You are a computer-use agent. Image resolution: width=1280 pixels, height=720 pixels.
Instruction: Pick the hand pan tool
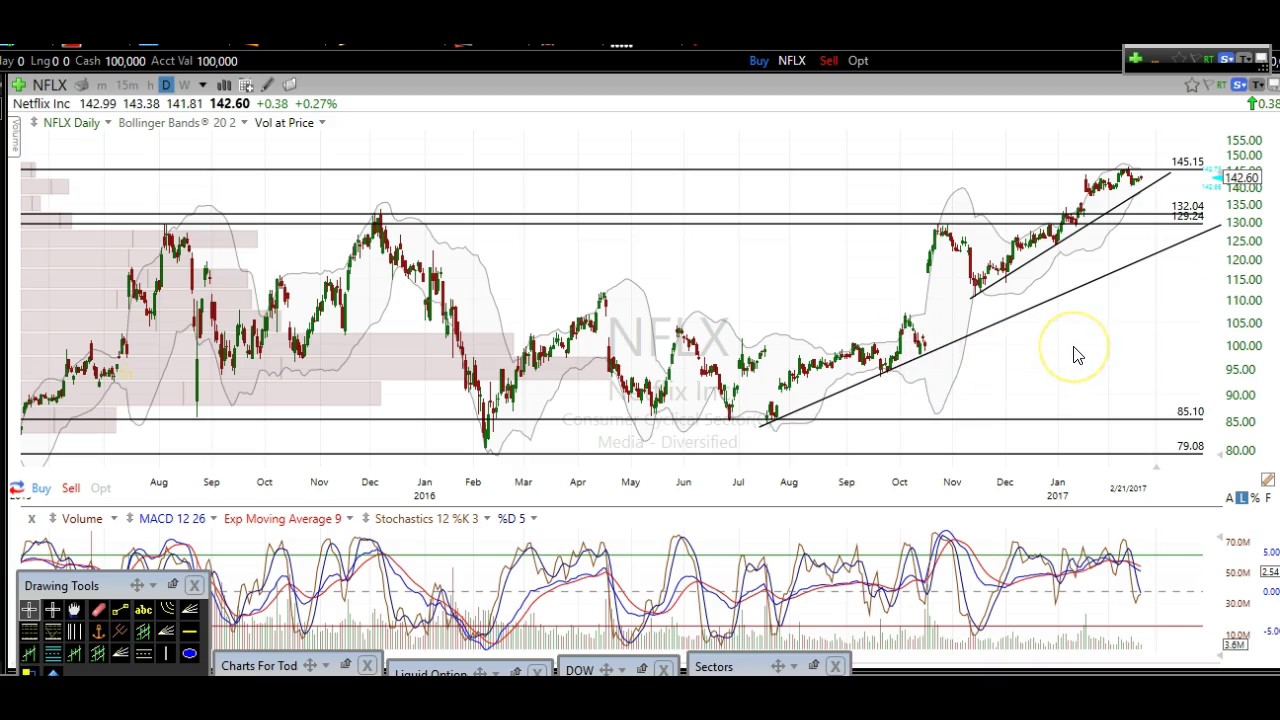click(74, 610)
